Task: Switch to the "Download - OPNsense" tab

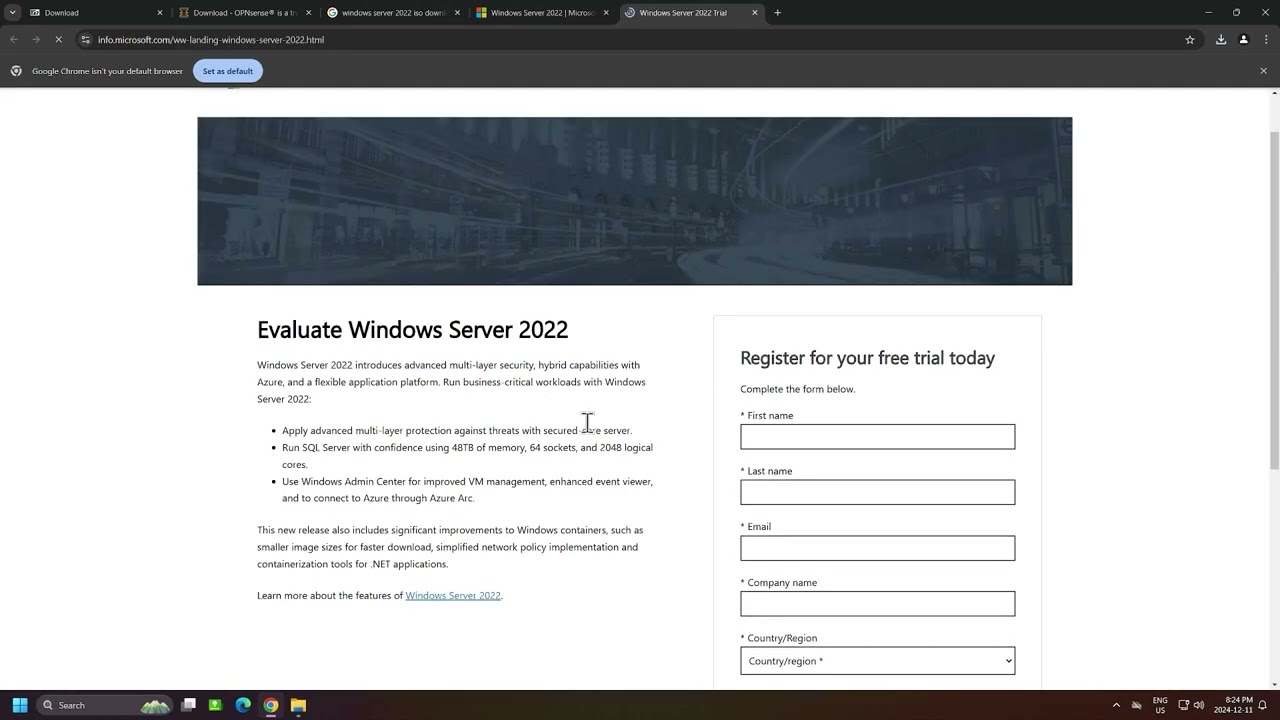Action: 245,13
